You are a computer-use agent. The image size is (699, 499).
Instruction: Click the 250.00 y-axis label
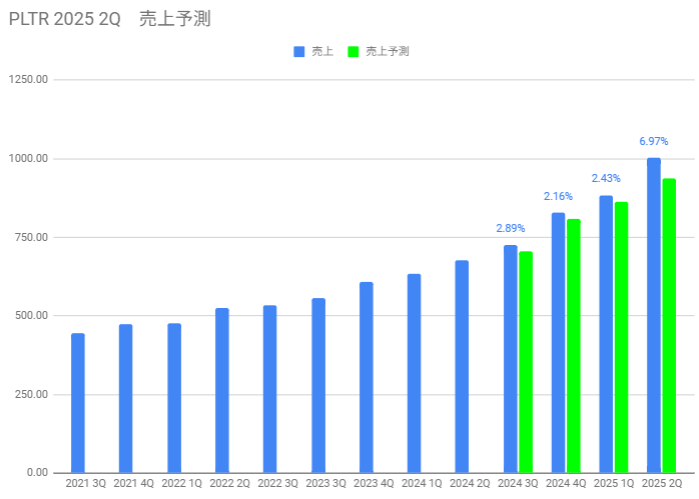click(x=31, y=394)
